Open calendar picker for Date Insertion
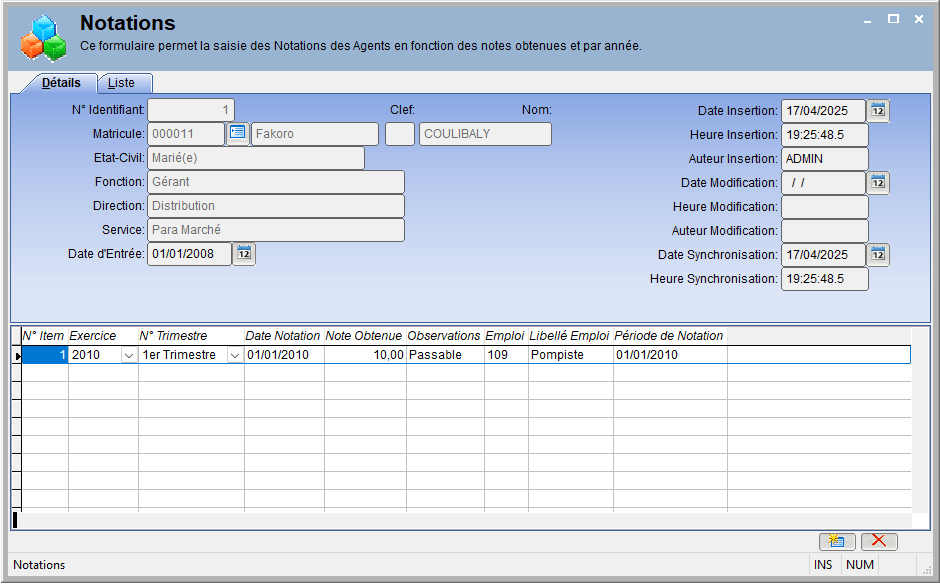Screen dimensions: 940x585 878,111
